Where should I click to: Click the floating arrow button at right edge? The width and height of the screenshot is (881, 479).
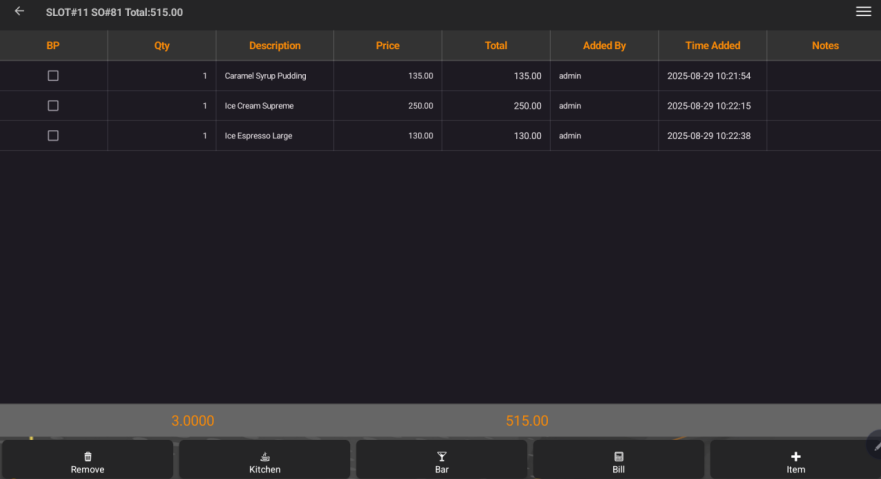pyautogui.click(x=874, y=446)
